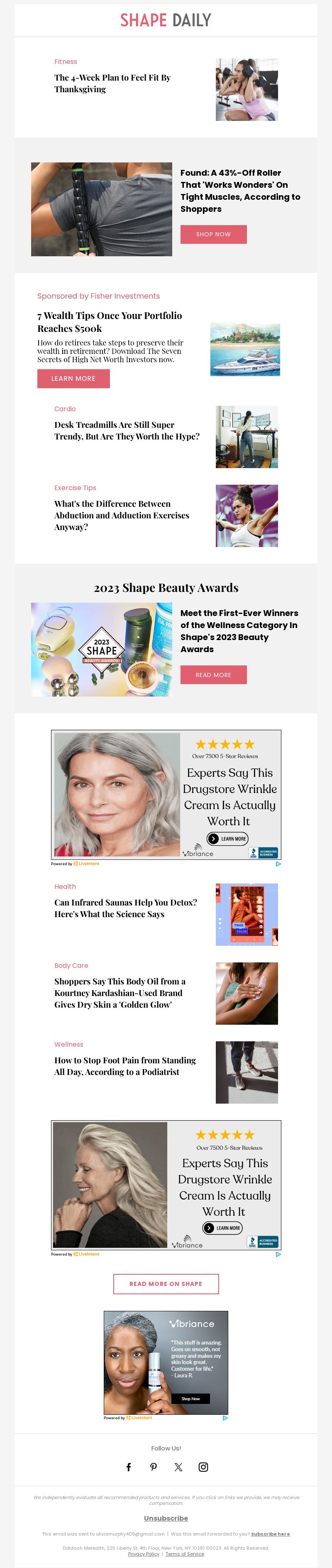Click the Shape Daily logo header
This screenshot has width=332, height=1568.
(166, 20)
